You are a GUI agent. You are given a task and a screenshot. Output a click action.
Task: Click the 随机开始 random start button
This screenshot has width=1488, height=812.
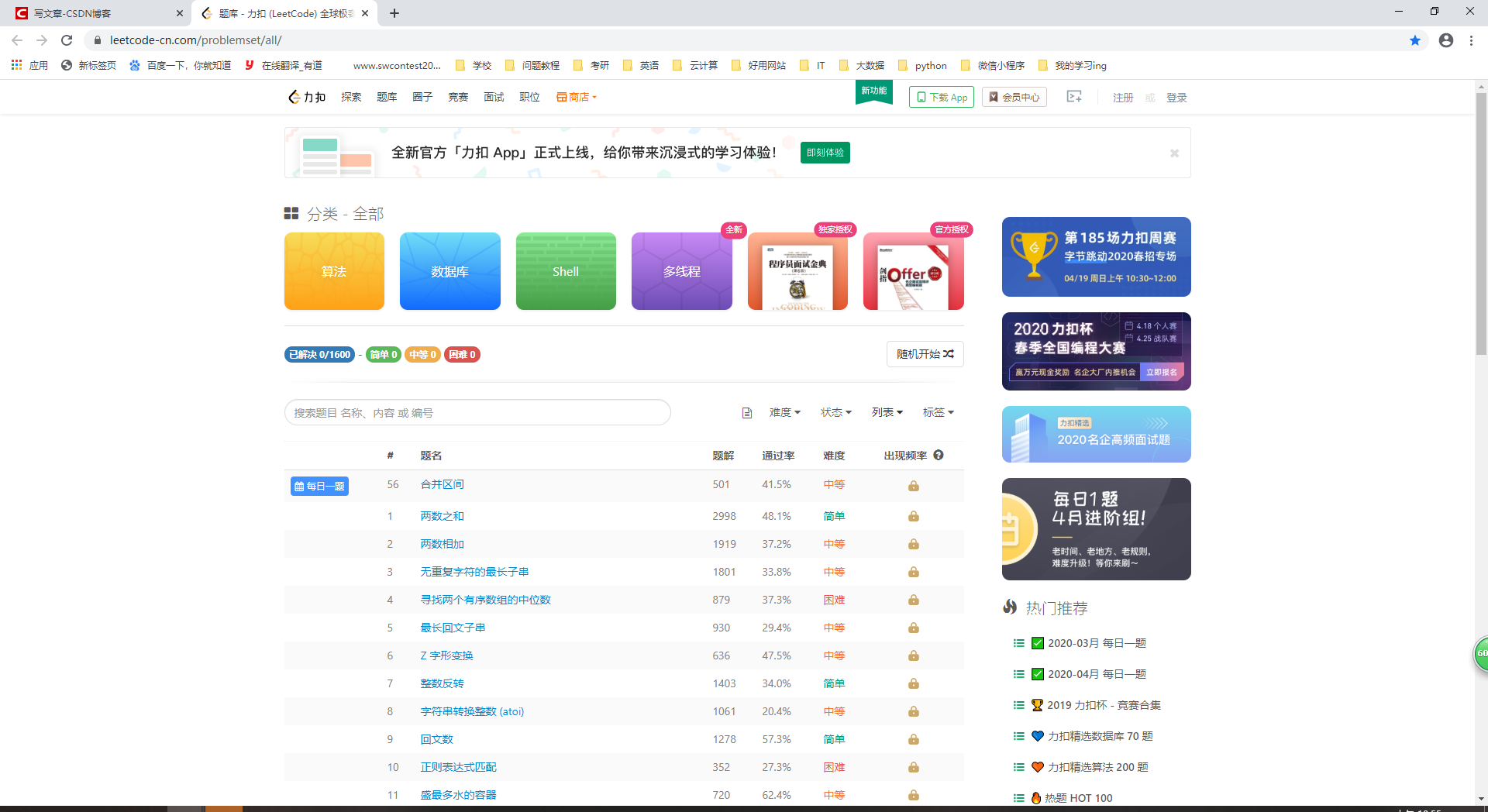(925, 354)
